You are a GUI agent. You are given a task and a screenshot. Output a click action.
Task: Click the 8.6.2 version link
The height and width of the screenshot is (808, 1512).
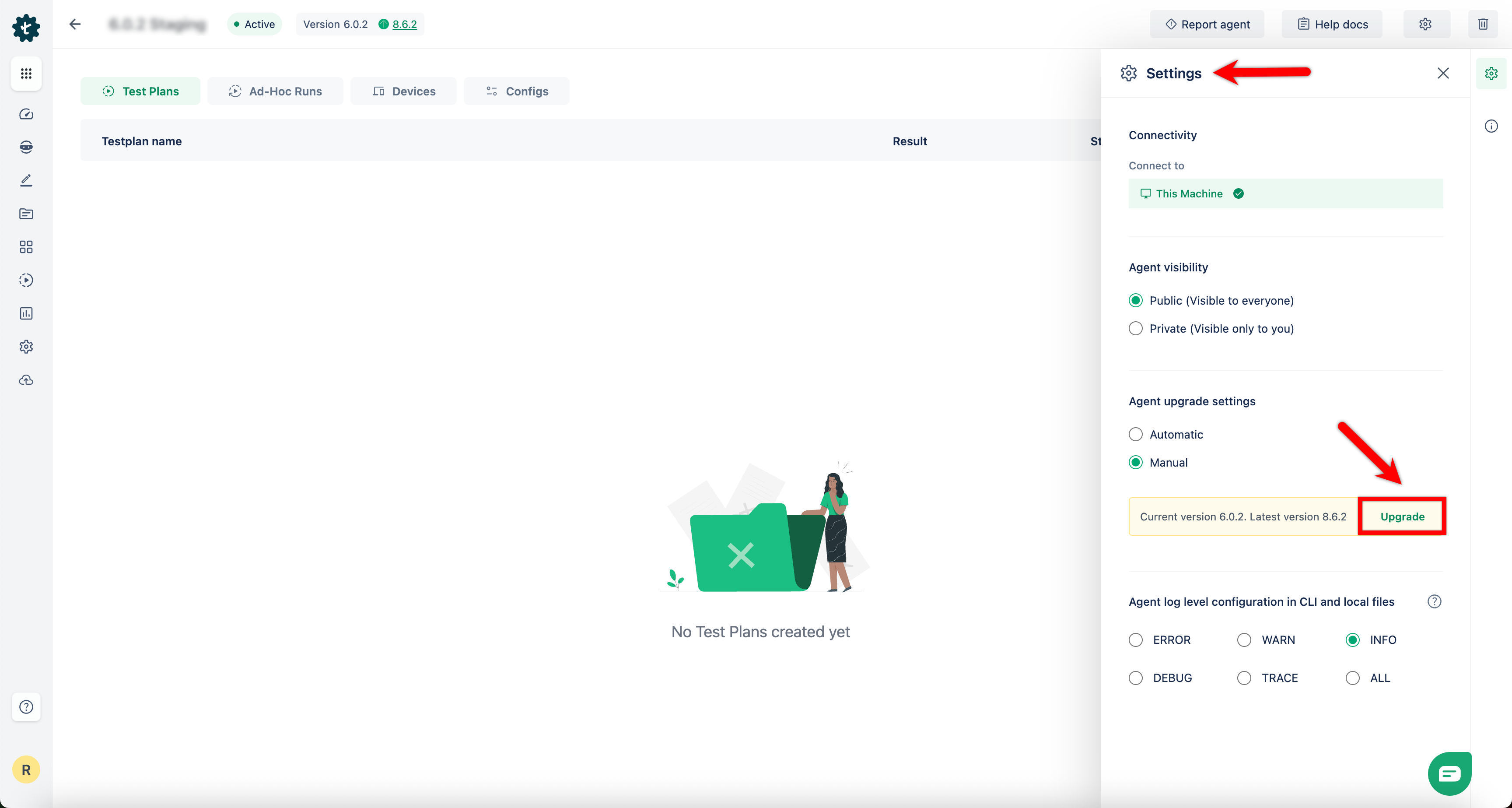[x=404, y=24]
